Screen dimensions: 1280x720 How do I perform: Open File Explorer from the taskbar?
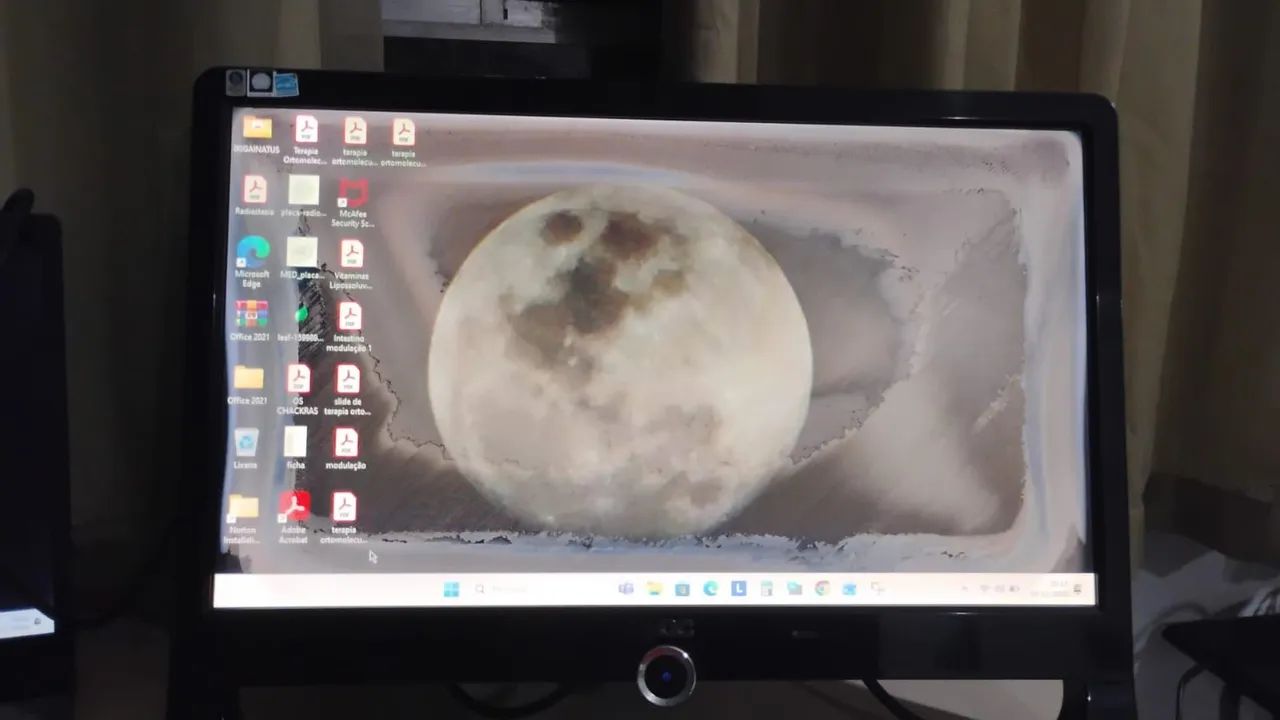click(654, 588)
